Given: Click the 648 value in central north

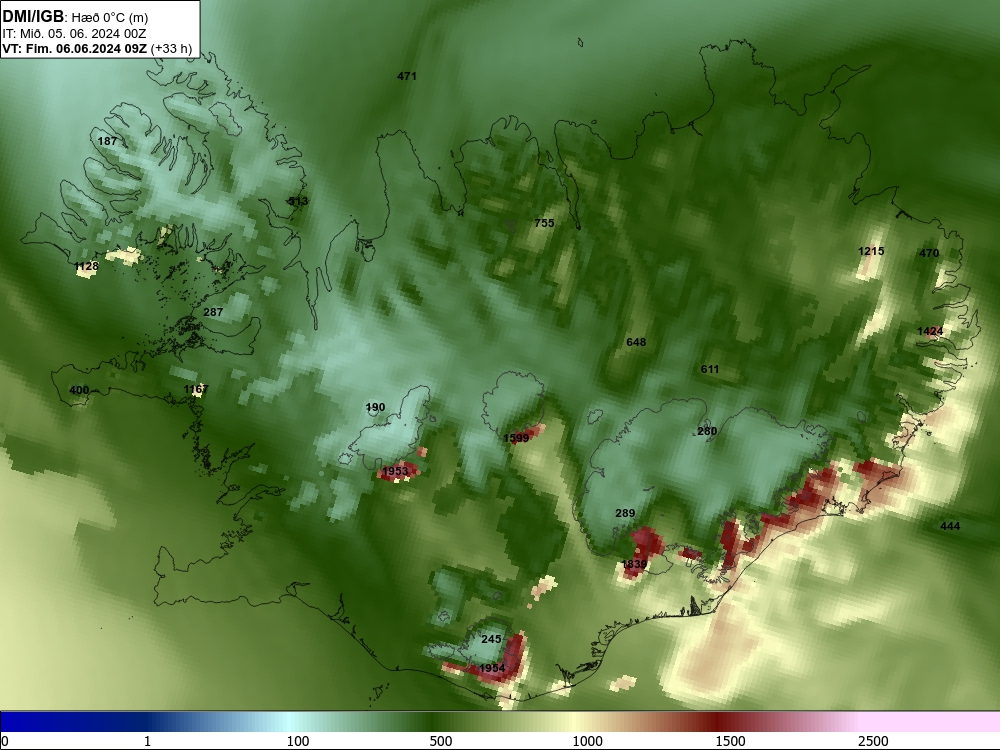Looking at the screenshot, I should (x=636, y=342).
